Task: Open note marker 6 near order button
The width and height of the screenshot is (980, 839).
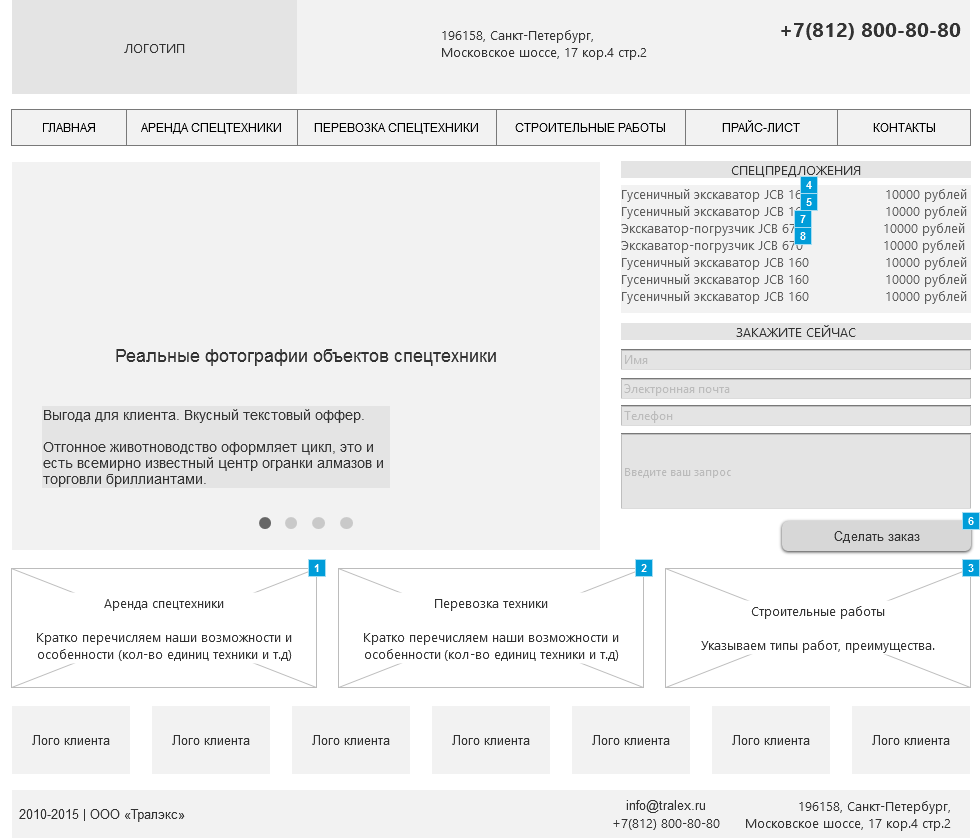Action: 970,521
